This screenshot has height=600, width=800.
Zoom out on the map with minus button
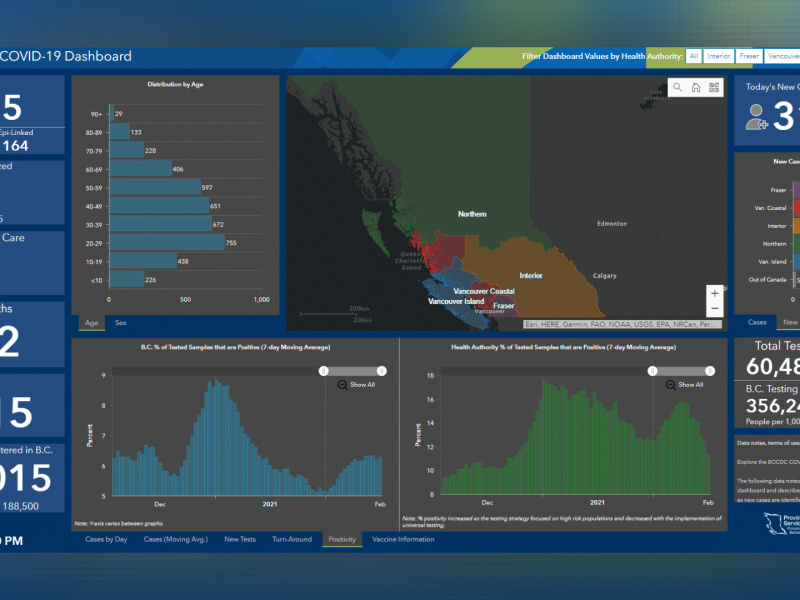[714, 310]
